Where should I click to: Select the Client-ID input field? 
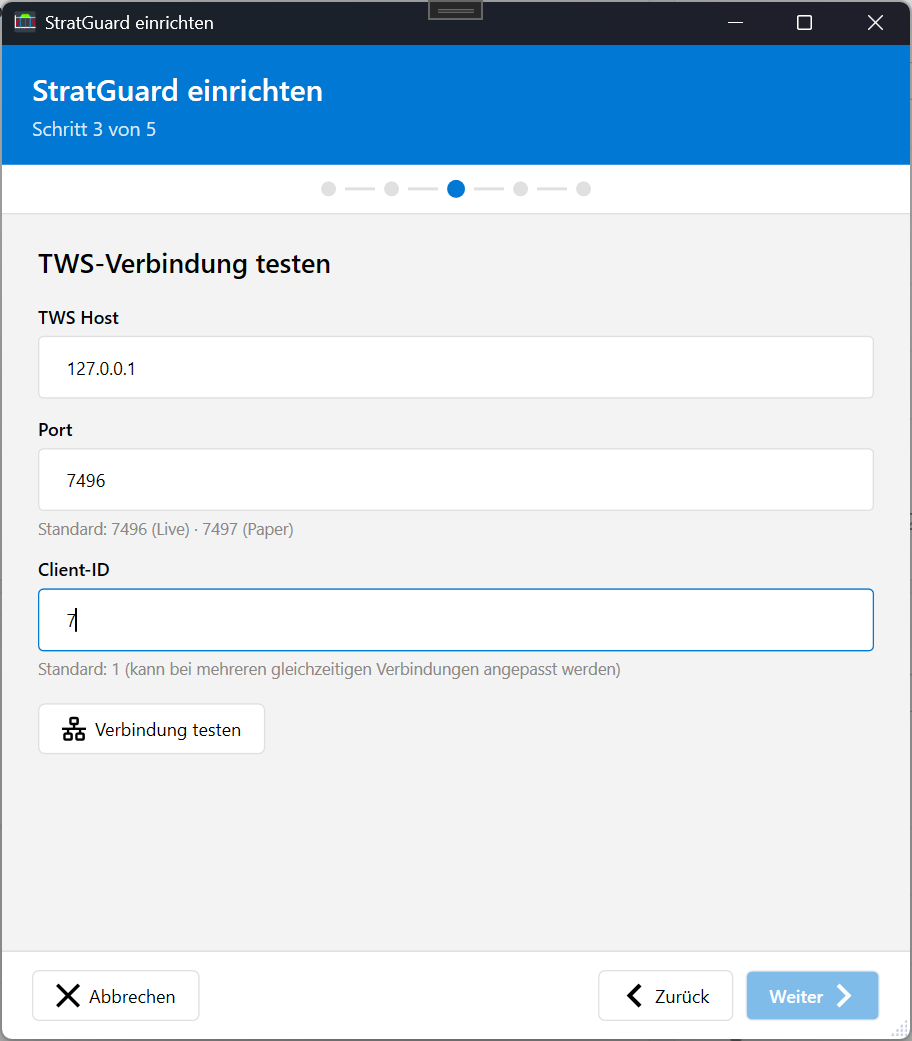point(456,620)
